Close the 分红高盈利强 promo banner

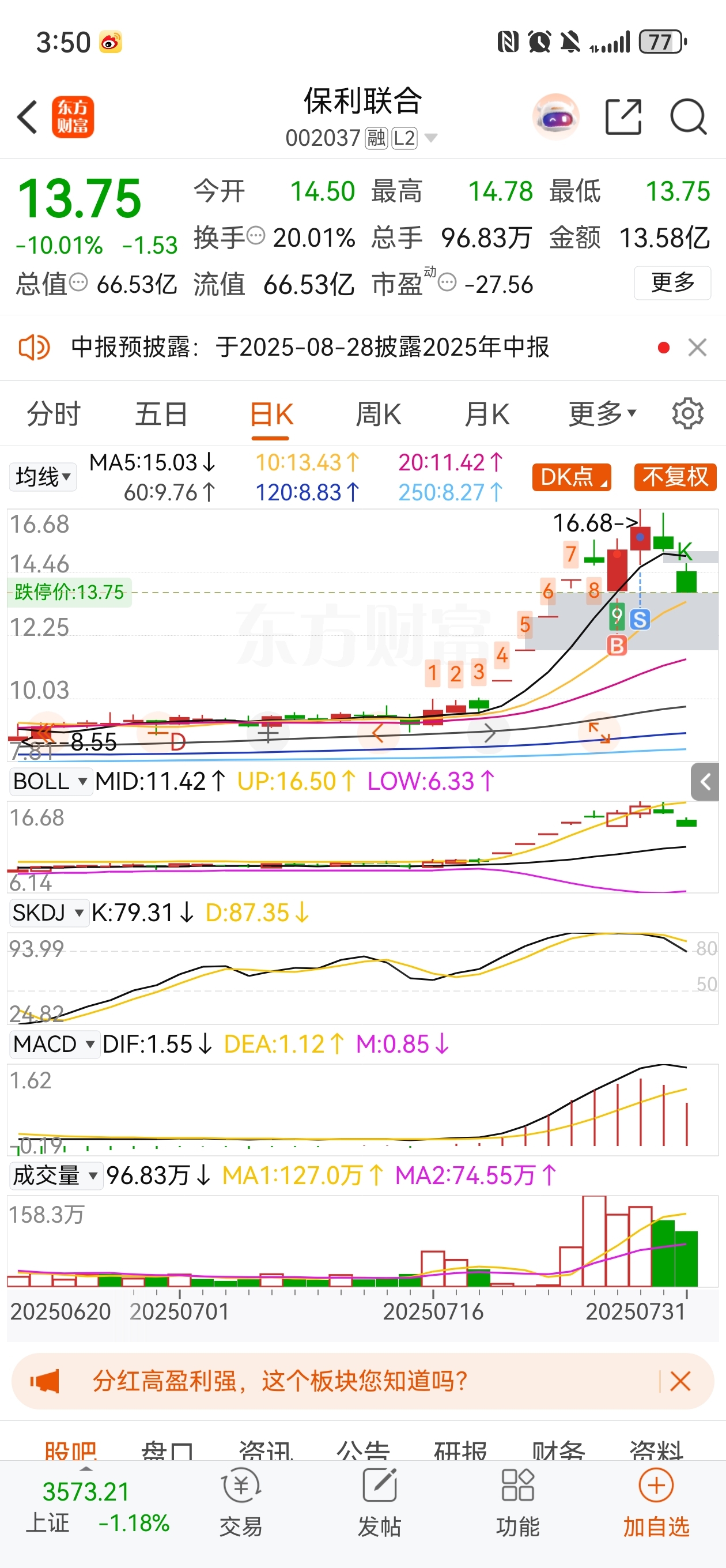tap(680, 1381)
